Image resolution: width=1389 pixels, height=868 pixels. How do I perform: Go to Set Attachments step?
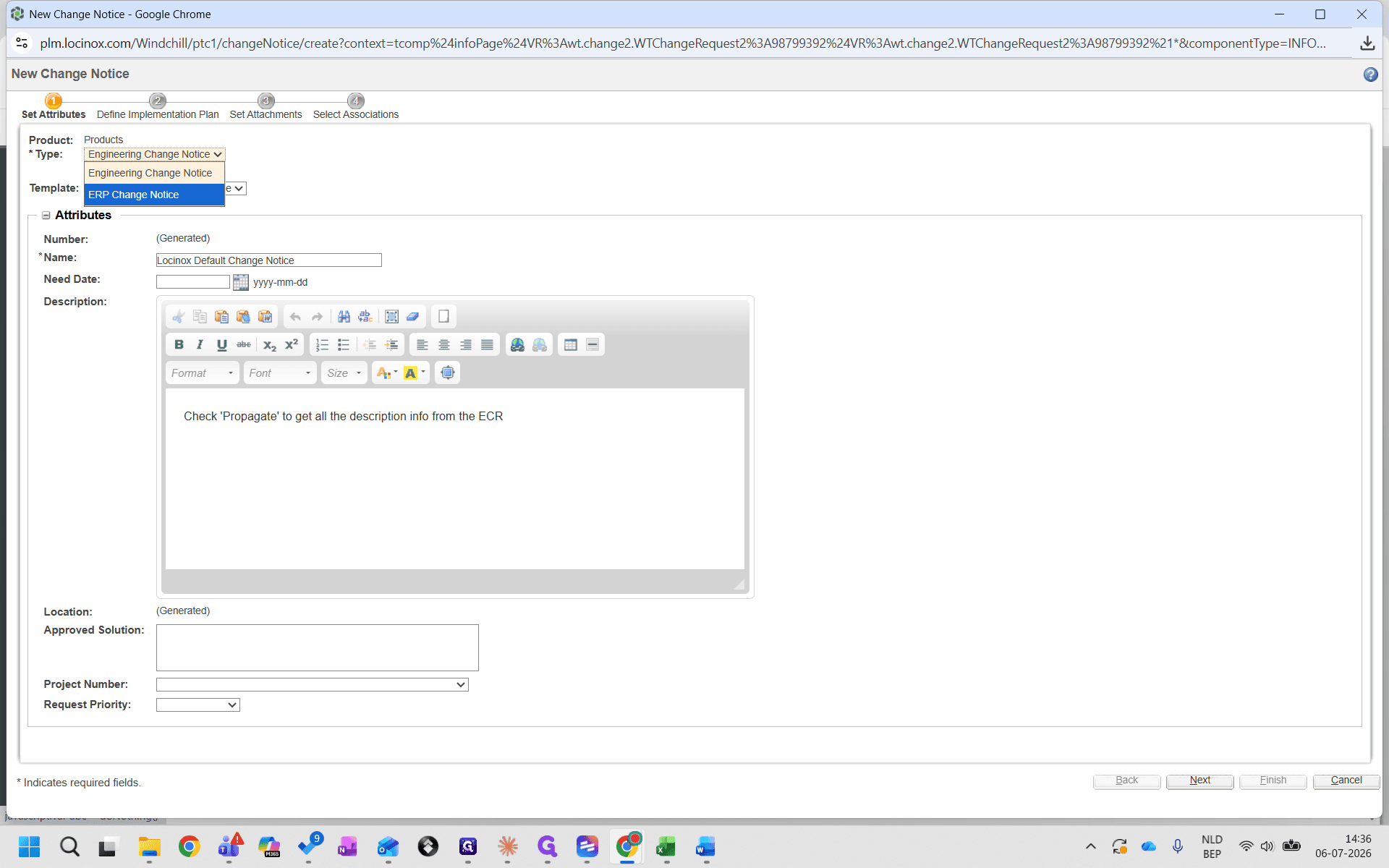point(266,107)
